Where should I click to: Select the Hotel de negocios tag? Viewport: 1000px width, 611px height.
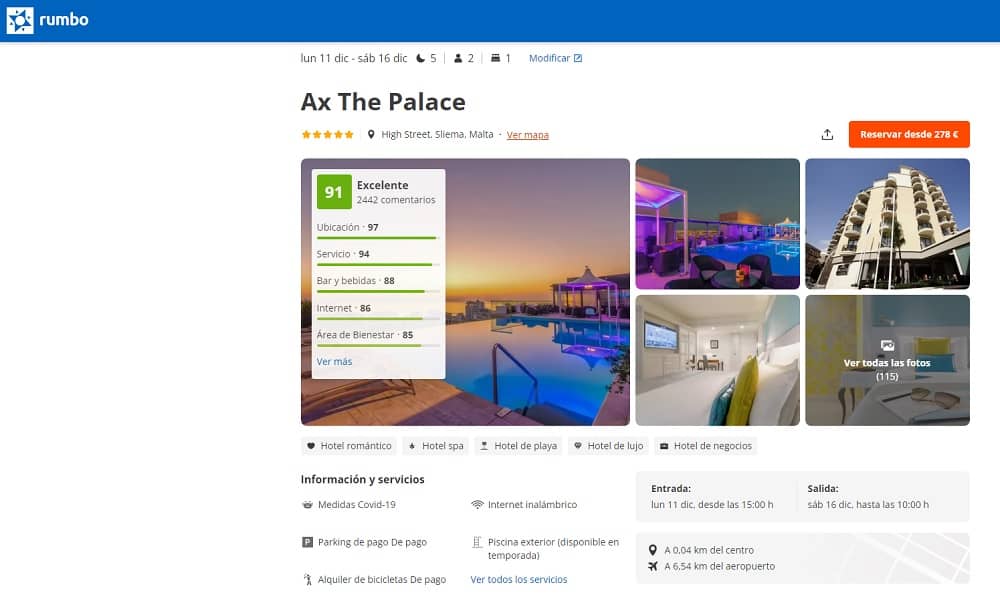pos(705,446)
